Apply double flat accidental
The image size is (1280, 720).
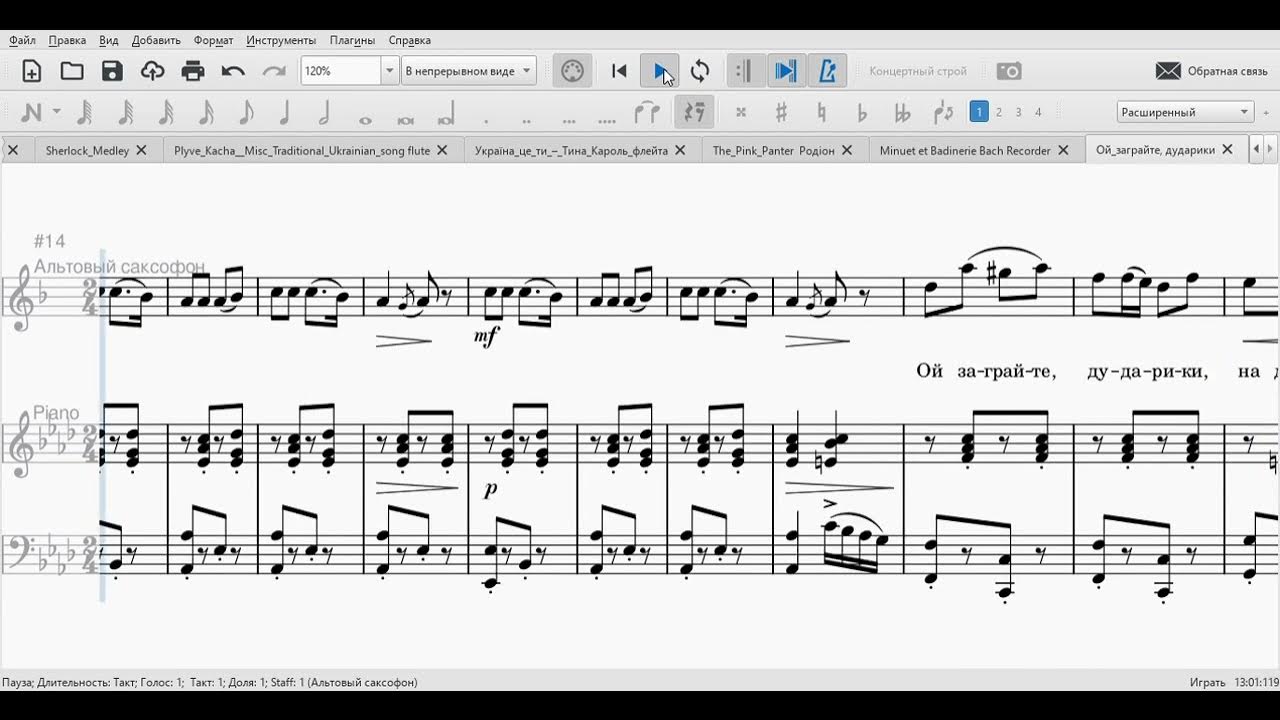point(902,112)
